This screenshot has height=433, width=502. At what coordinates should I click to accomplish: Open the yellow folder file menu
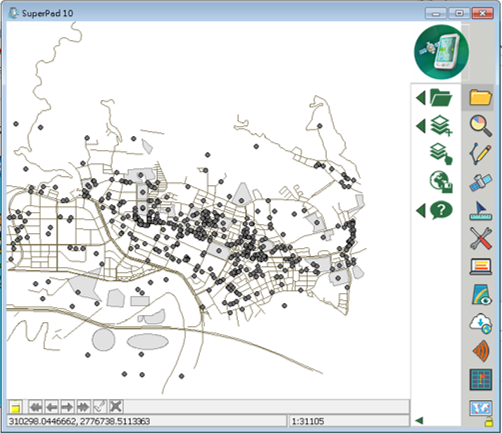click(480, 98)
